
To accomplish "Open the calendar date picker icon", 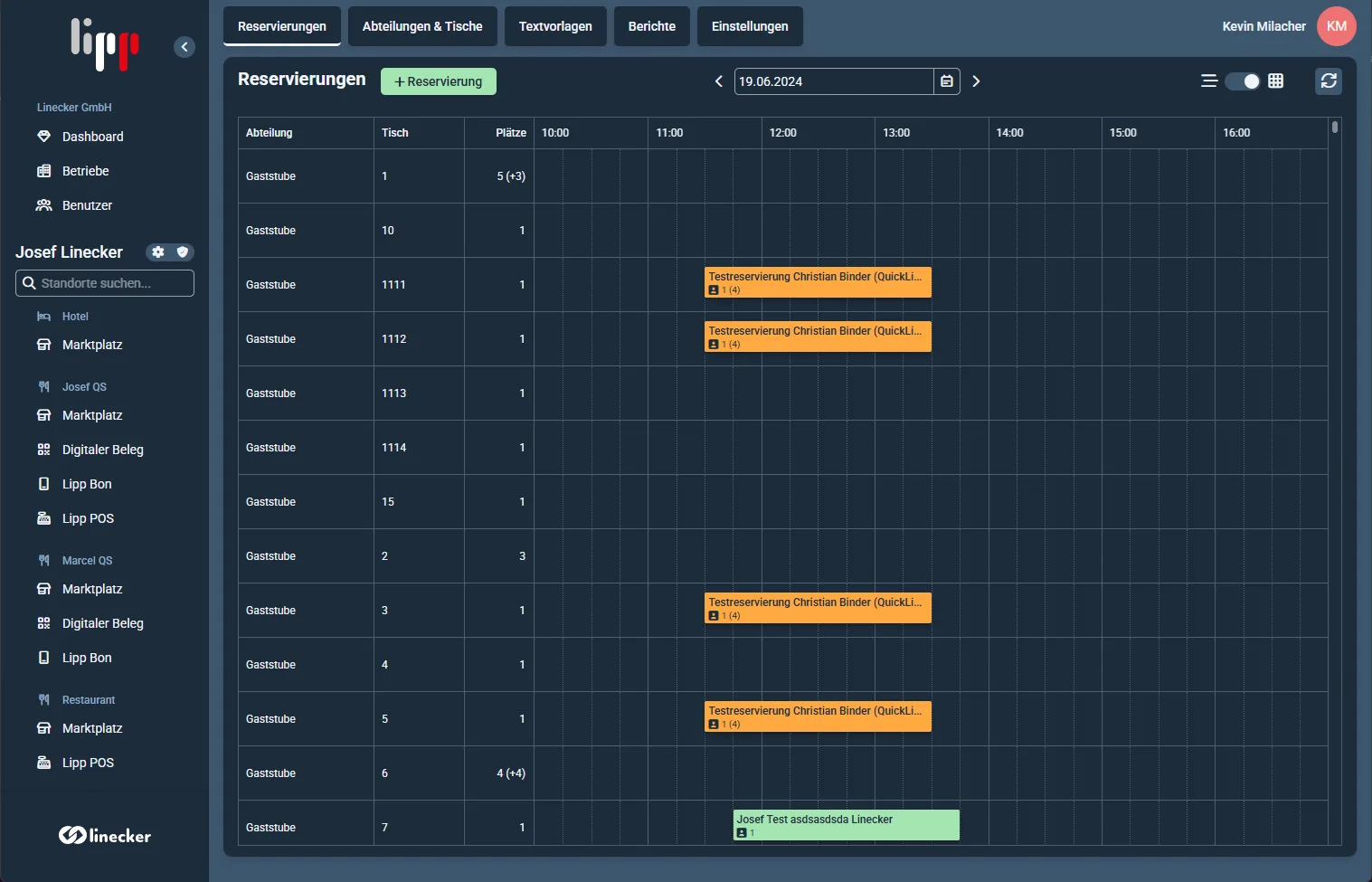I will pyautogui.click(x=947, y=81).
